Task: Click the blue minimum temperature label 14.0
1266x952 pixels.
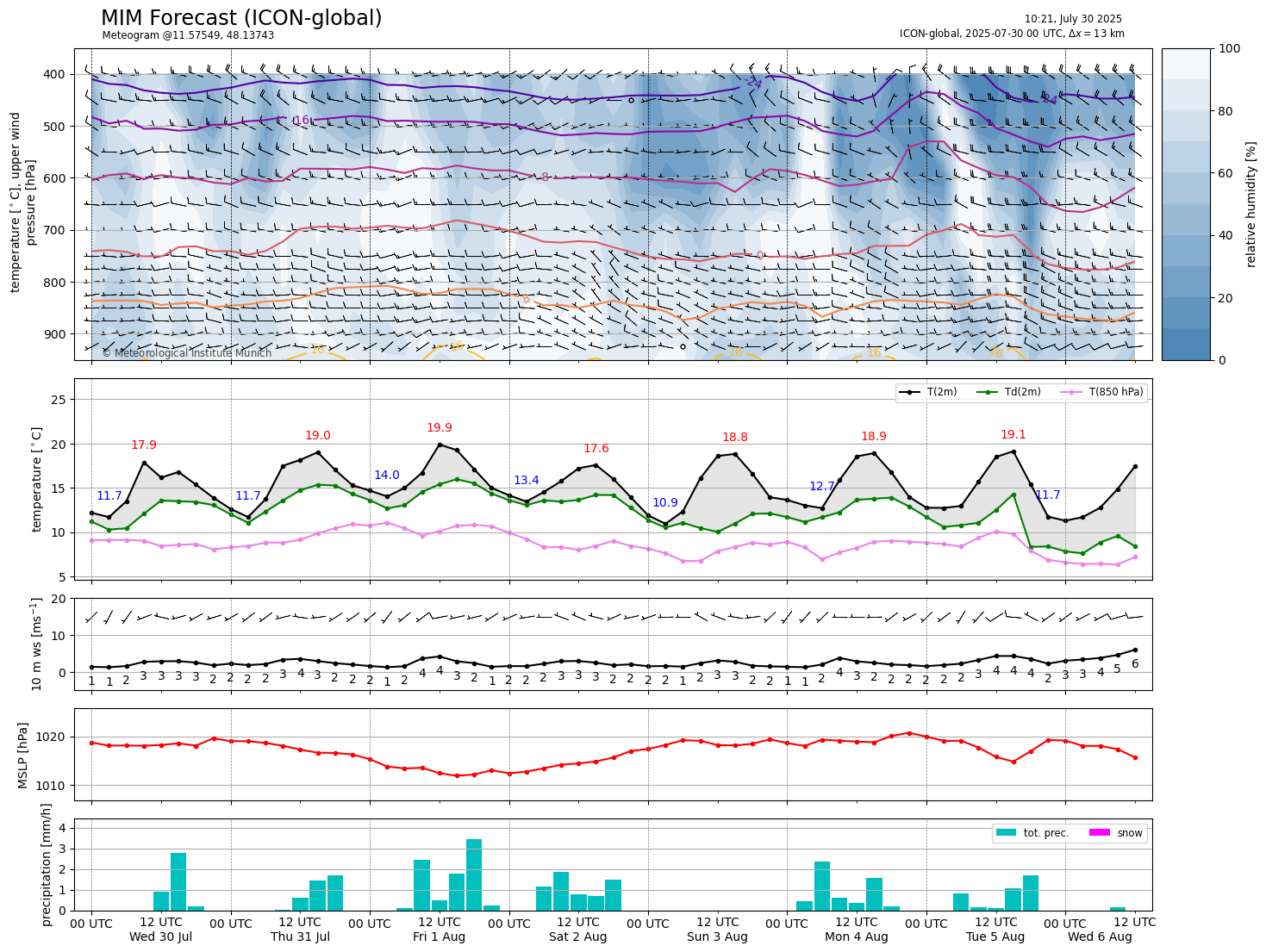Action: tap(387, 476)
